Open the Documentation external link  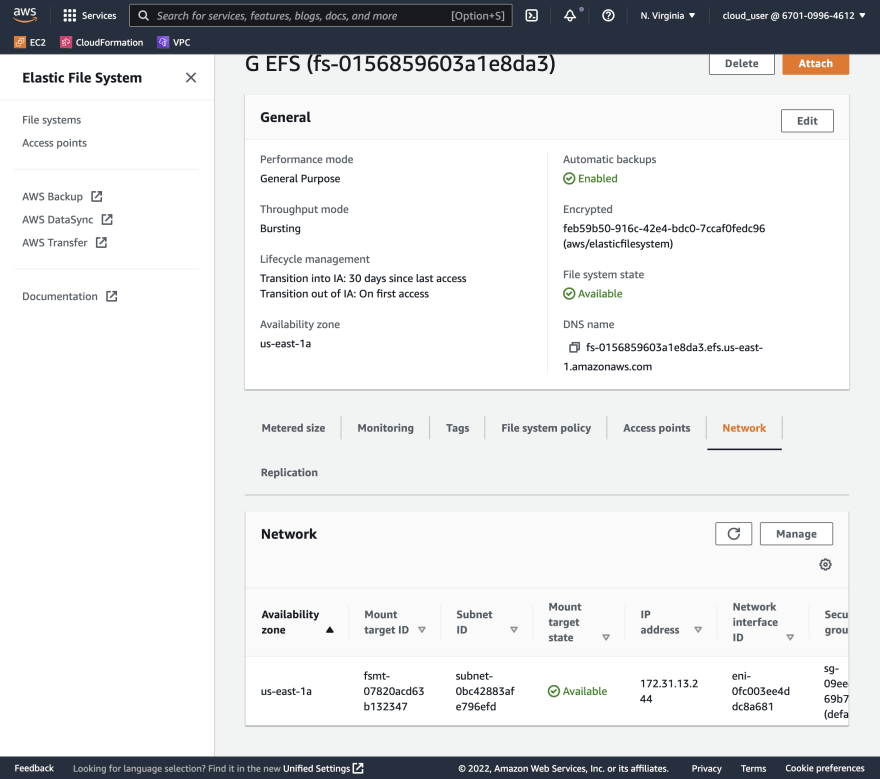pyautogui.click(x=70, y=296)
